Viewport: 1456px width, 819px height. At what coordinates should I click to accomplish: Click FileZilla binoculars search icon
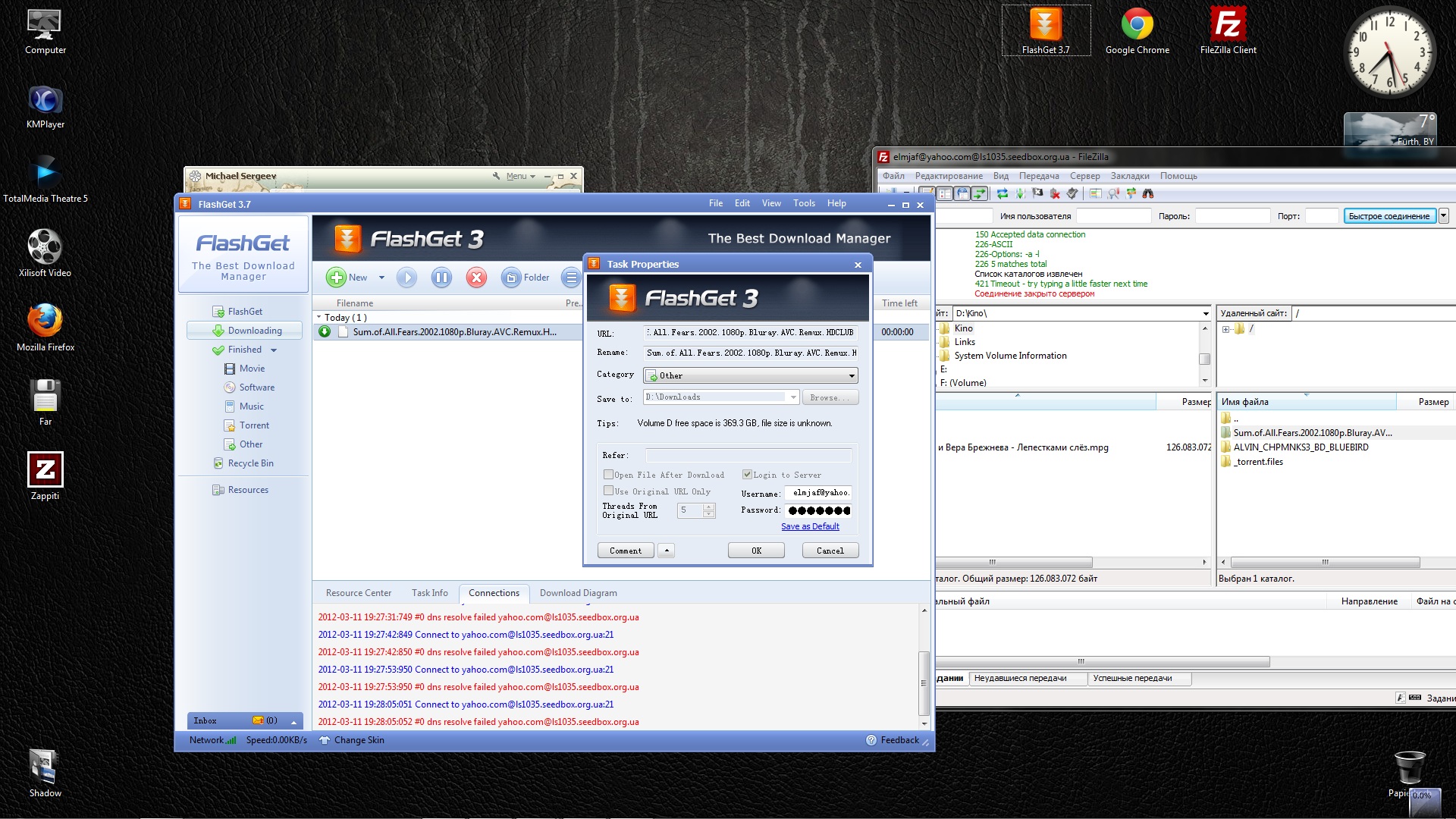click(x=1148, y=193)
